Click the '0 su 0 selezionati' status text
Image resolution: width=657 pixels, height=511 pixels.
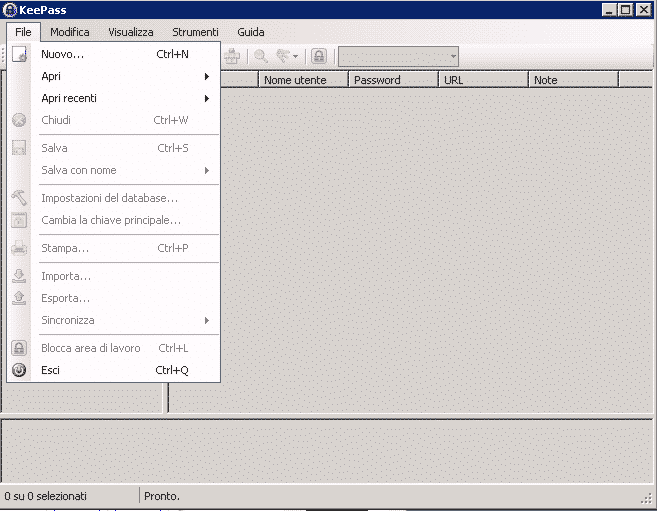(46, 496)
